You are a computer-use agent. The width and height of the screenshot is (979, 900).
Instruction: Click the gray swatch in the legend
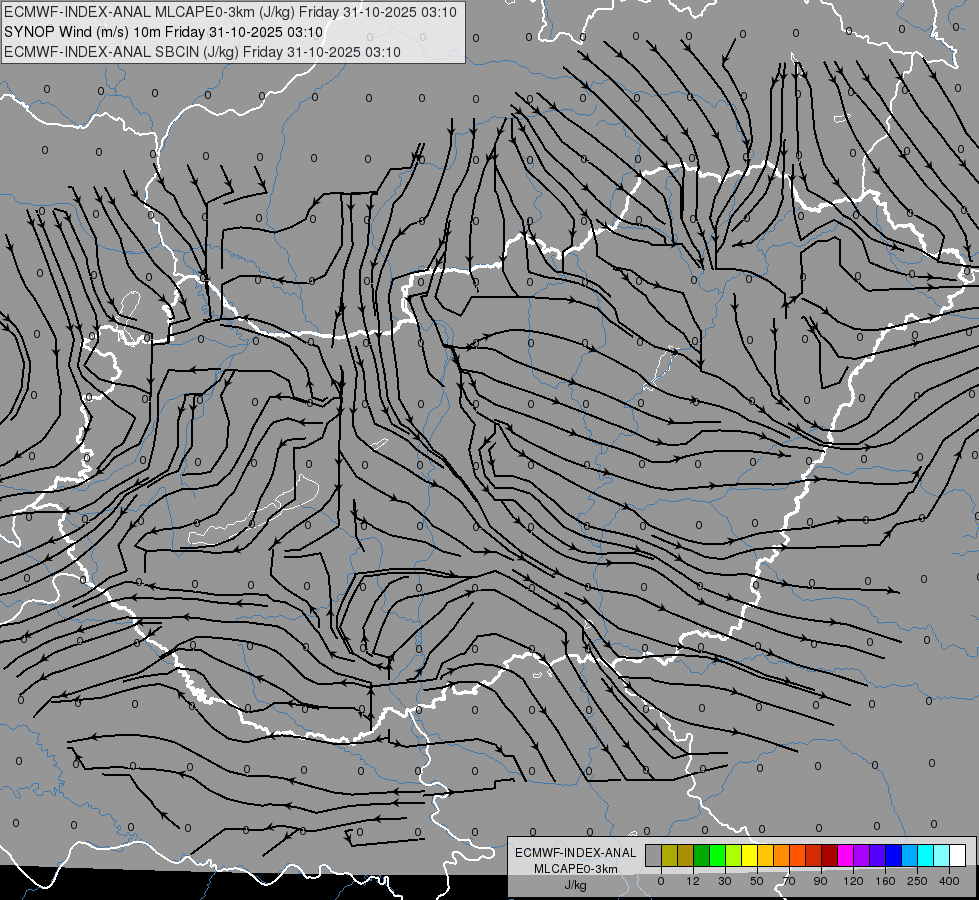(653, 856)
